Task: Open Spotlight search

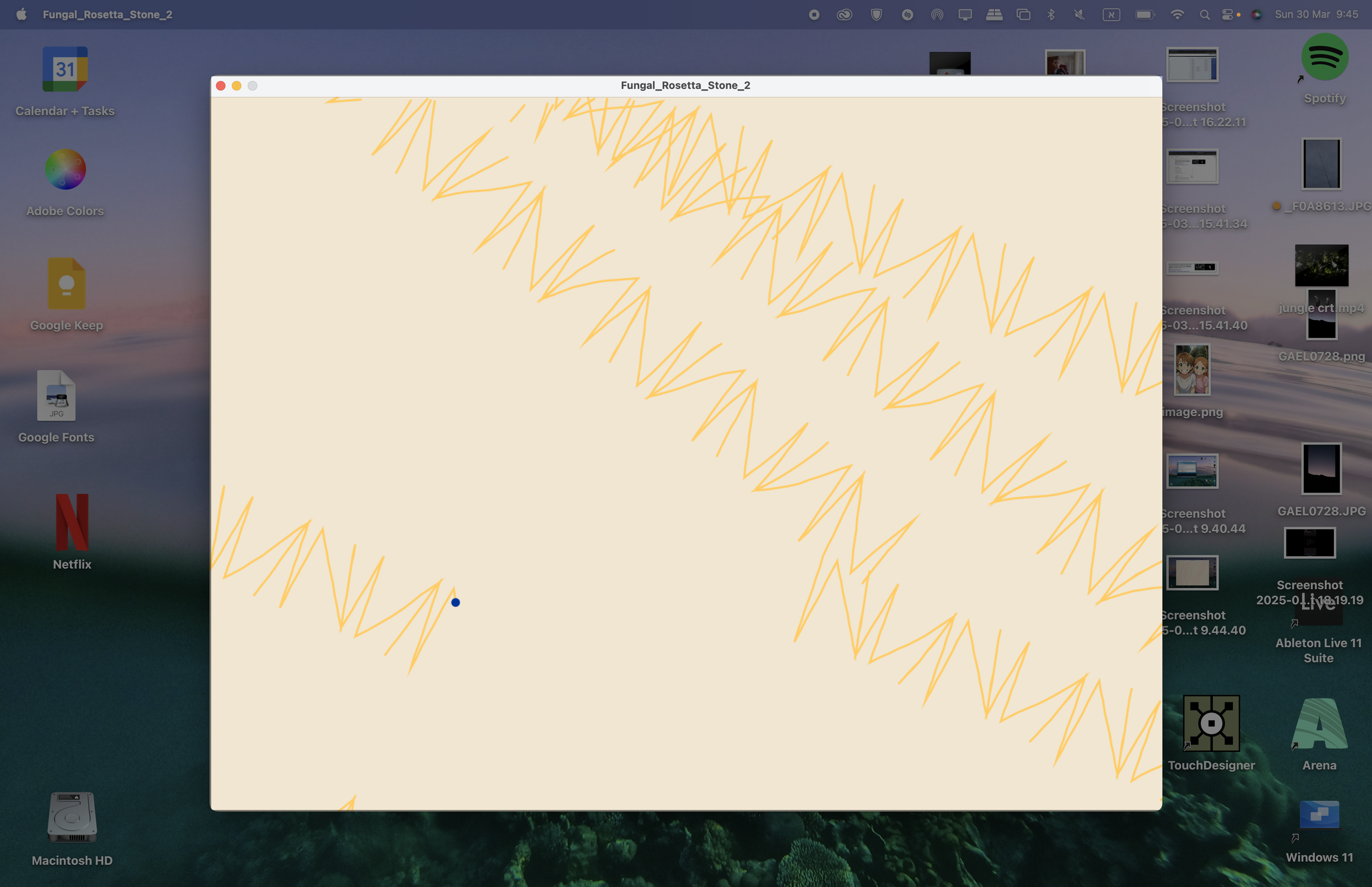Action: point(1204,14)
